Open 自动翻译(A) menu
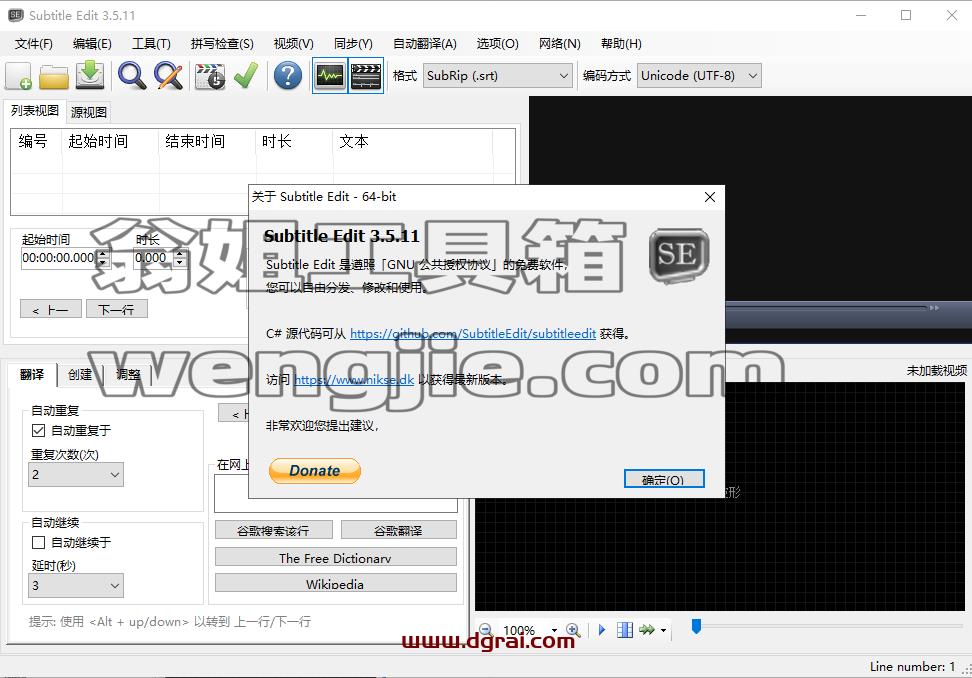This screenshot has height=678, width=972. coord(425,44)
